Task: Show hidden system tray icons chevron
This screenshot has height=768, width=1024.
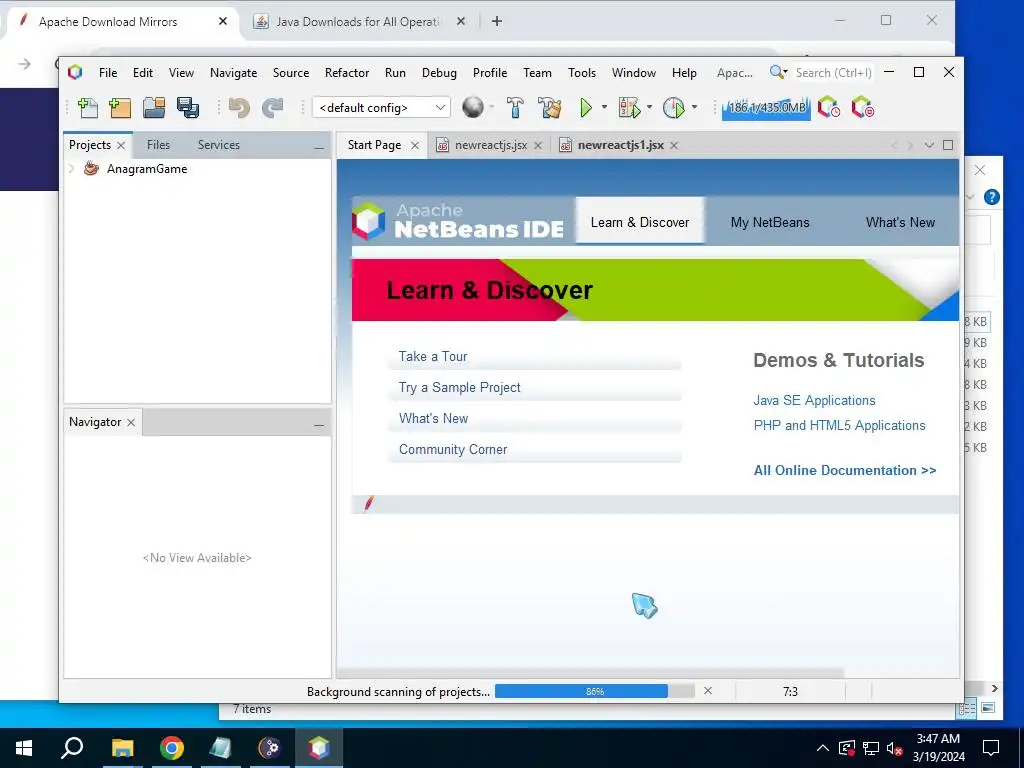Action: point(823,748)
